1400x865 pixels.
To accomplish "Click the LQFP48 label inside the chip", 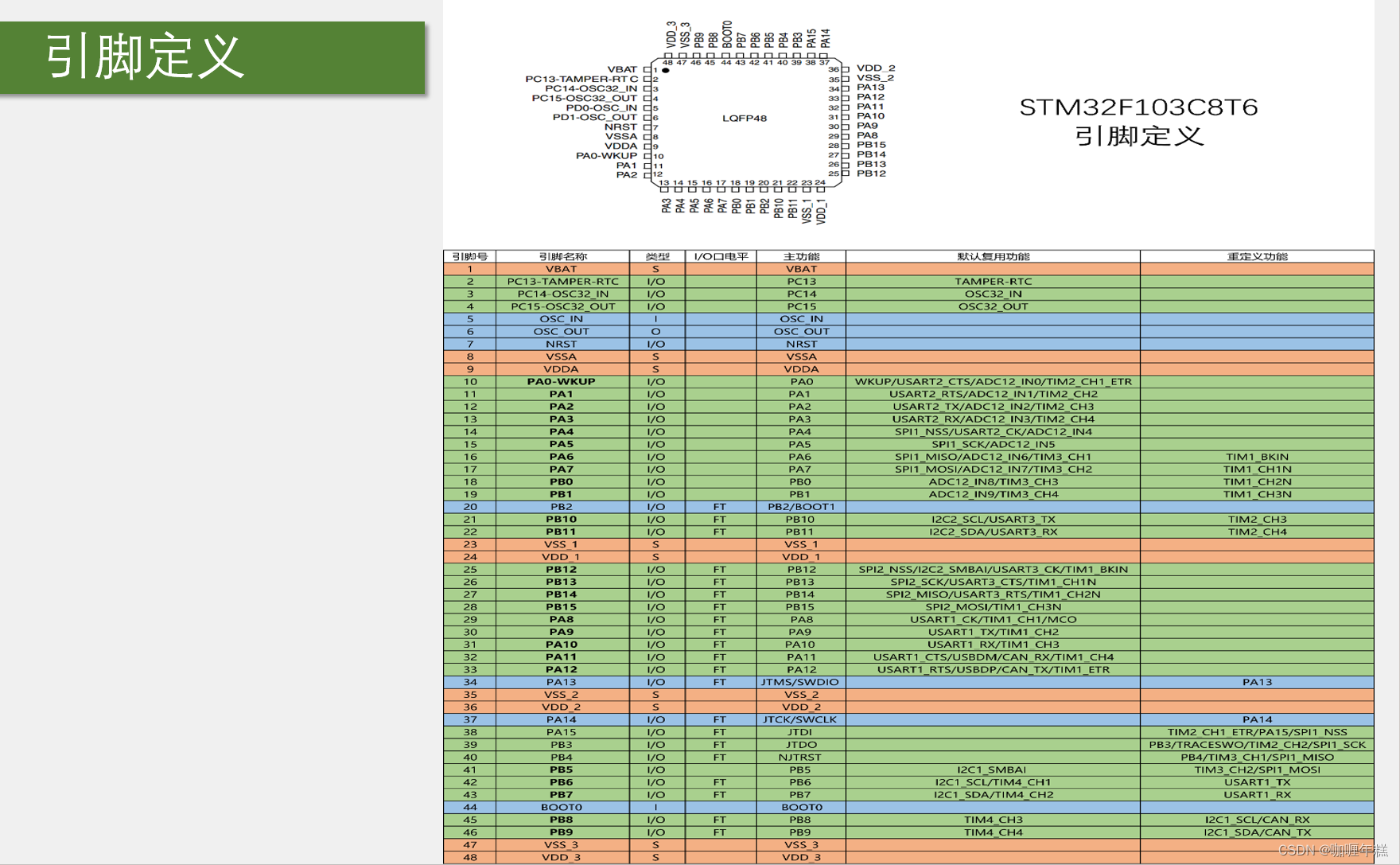I will coord(745,118).
